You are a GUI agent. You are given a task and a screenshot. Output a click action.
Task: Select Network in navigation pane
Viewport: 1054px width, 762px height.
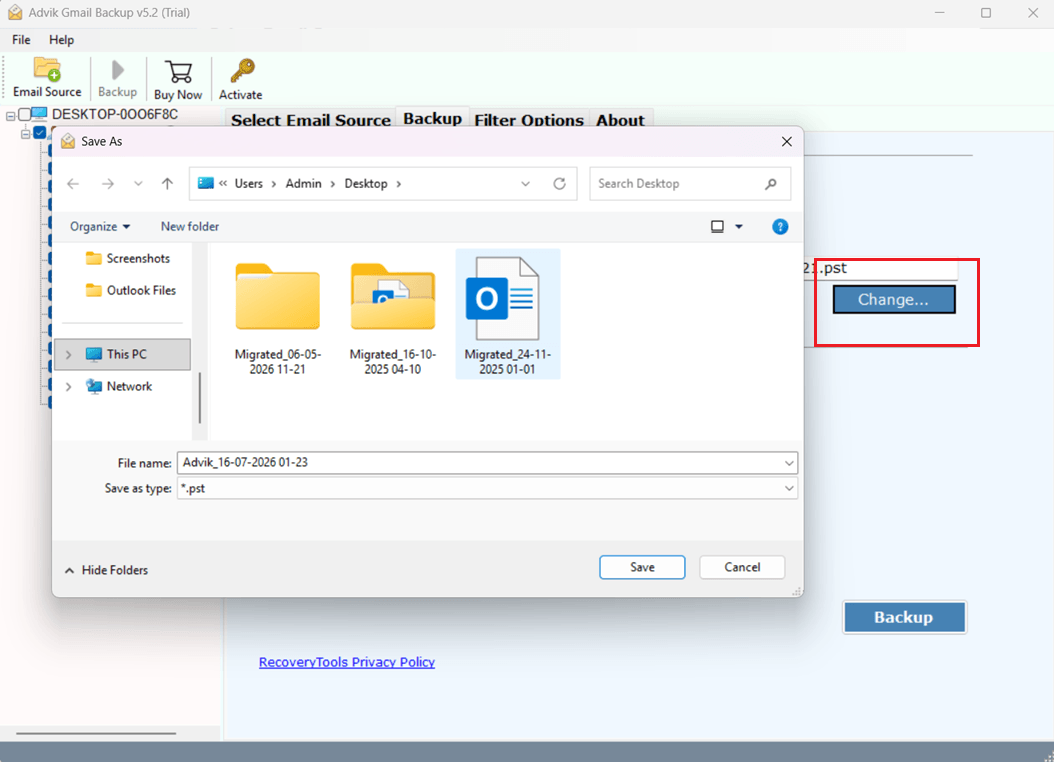tap(122, 386)
